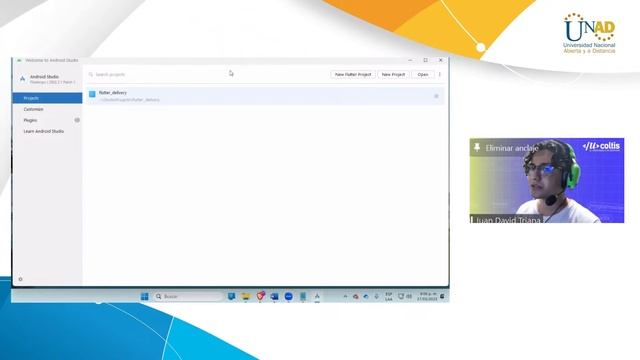Click the Windows Start button
Screen dimensions: 640x360
144,296
